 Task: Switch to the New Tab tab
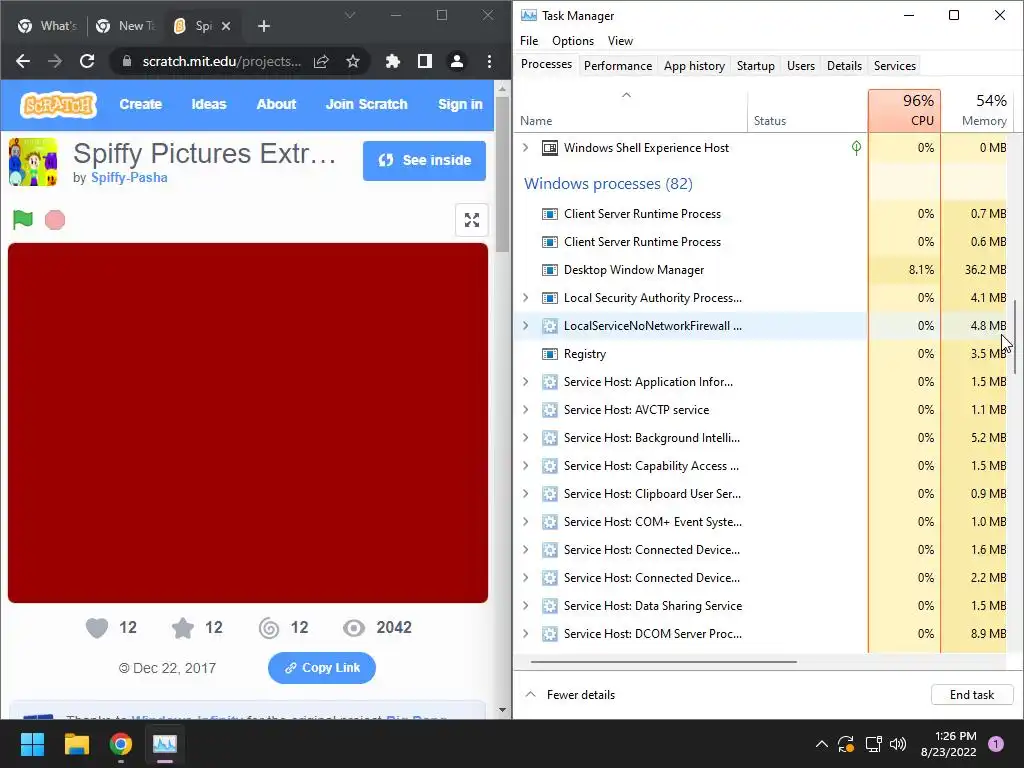coord(125,26)
